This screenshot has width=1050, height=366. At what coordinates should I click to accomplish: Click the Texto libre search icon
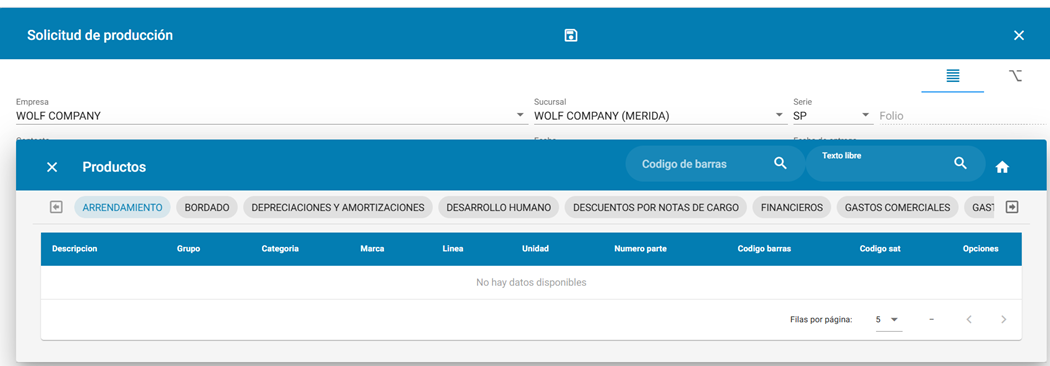pos(960,163)
